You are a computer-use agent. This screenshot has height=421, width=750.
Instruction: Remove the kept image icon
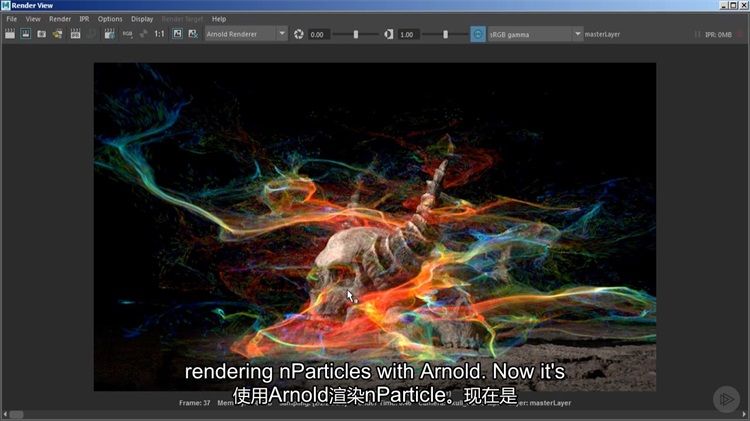click(x=193, y=34)
